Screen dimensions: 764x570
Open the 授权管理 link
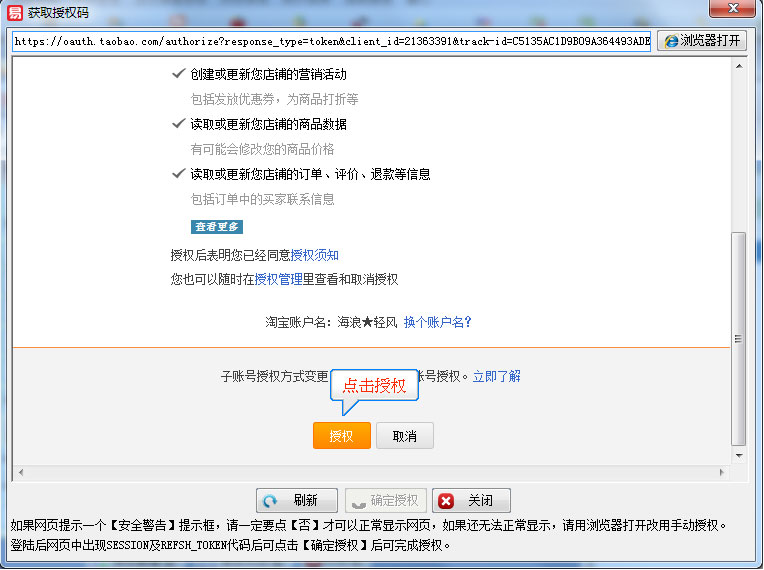coord(278,280)
